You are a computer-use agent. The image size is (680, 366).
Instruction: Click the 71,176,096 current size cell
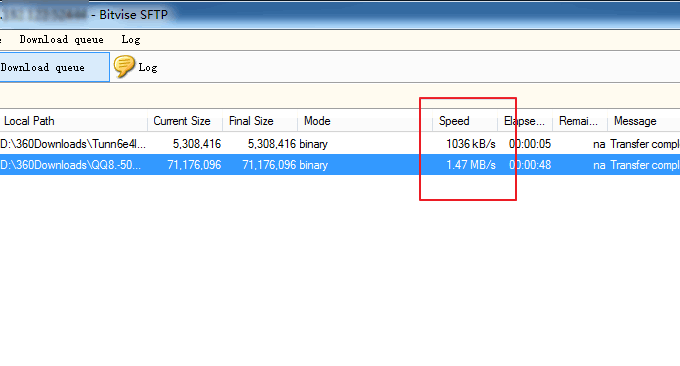[194, 165]
